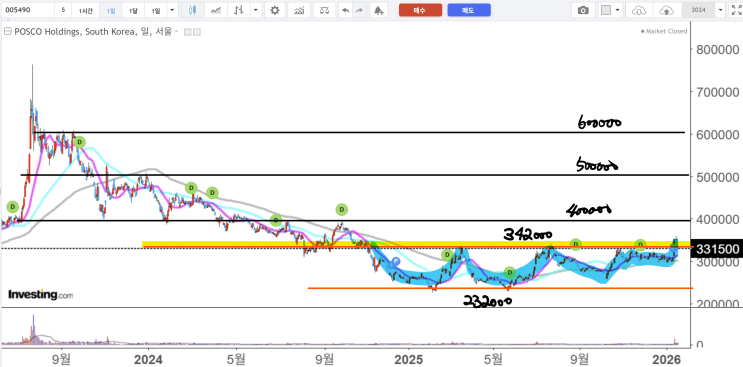Image resolution: width=743 pixels, height=367 pixels.
Task: Click the 005490 symbol input field
Action: [27, 10]
